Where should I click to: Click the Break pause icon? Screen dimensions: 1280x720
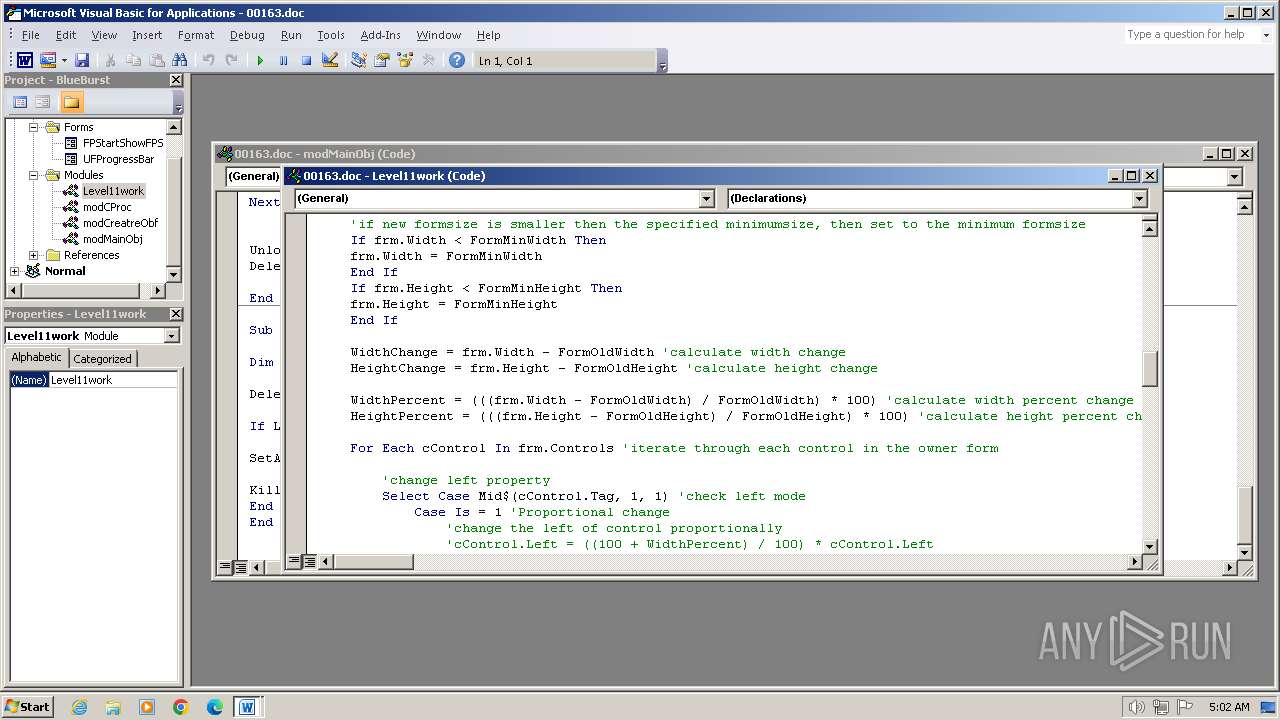tap(283, 61)
